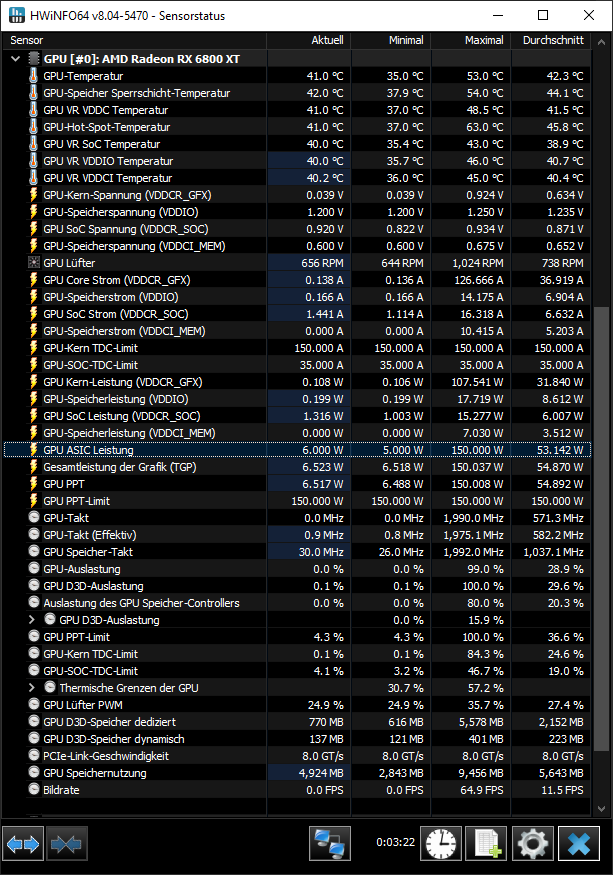The width and height of the screenshot is (613, 875).
Task: Click the Maximal column header
Action: [471, 40]
